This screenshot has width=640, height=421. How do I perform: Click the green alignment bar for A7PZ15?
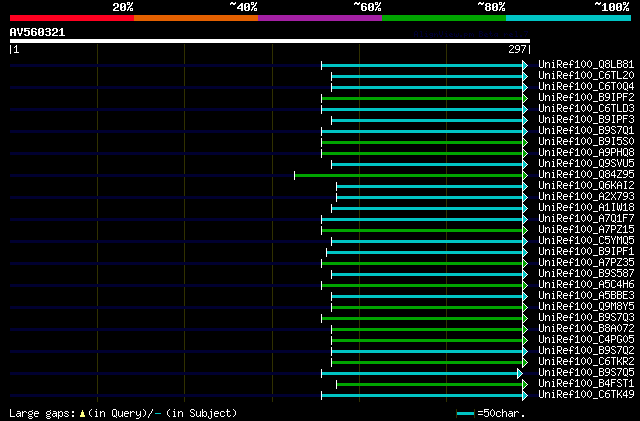(x=422, y=231)
